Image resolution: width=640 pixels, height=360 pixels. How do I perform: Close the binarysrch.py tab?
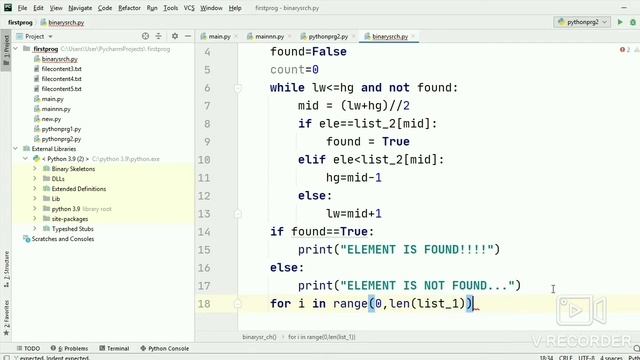413,36
